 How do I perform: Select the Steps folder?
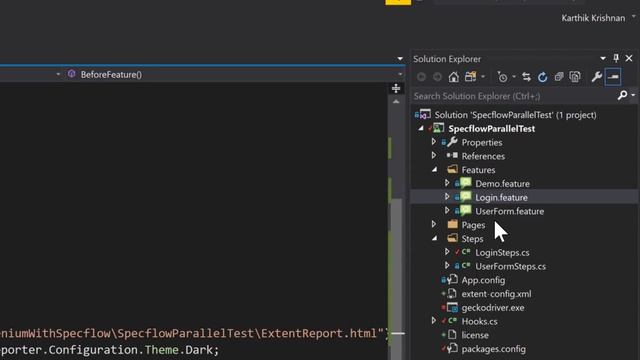coord(472,239)
